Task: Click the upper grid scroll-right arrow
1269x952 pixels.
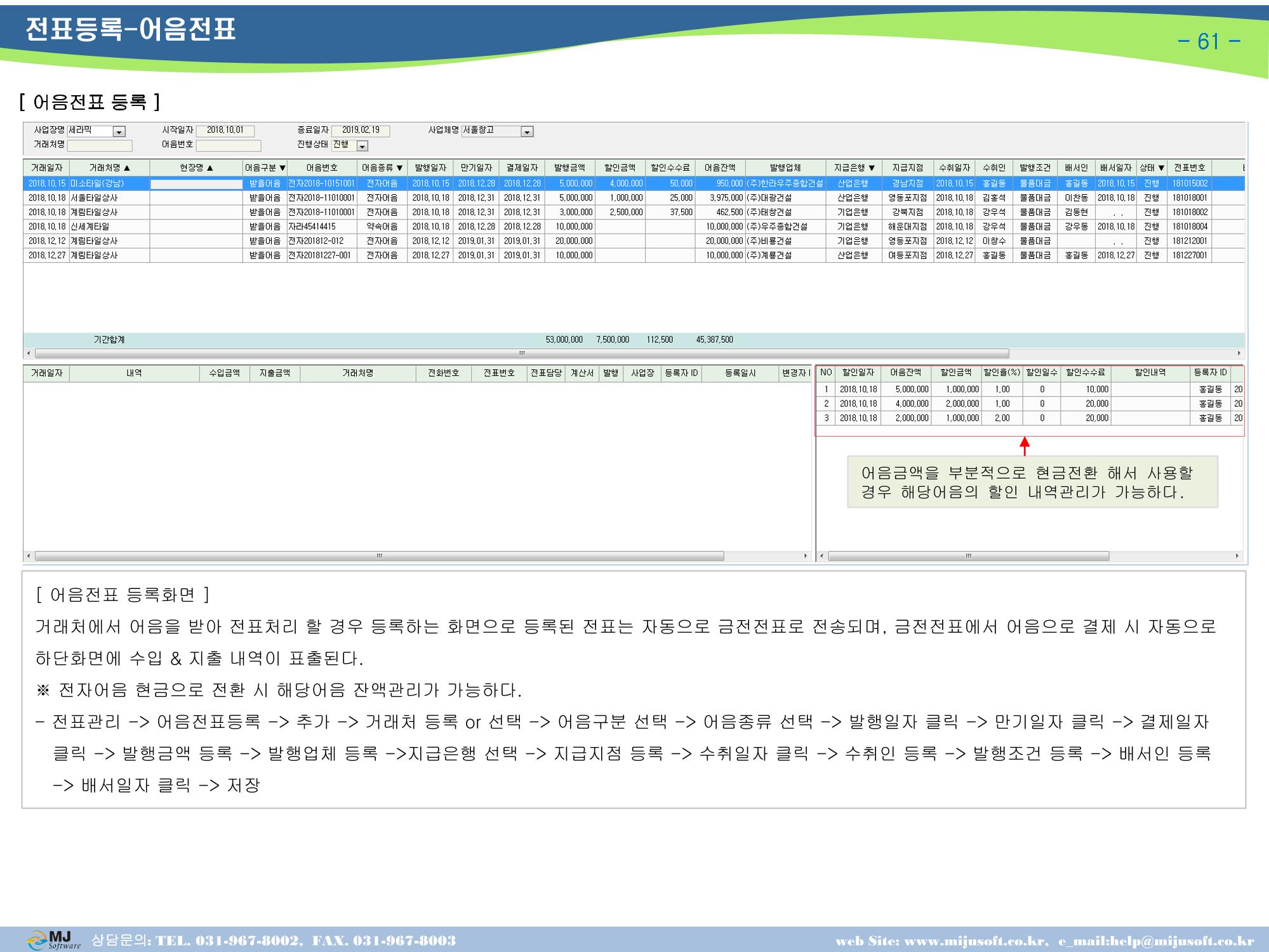Action: click(1239, 354)
